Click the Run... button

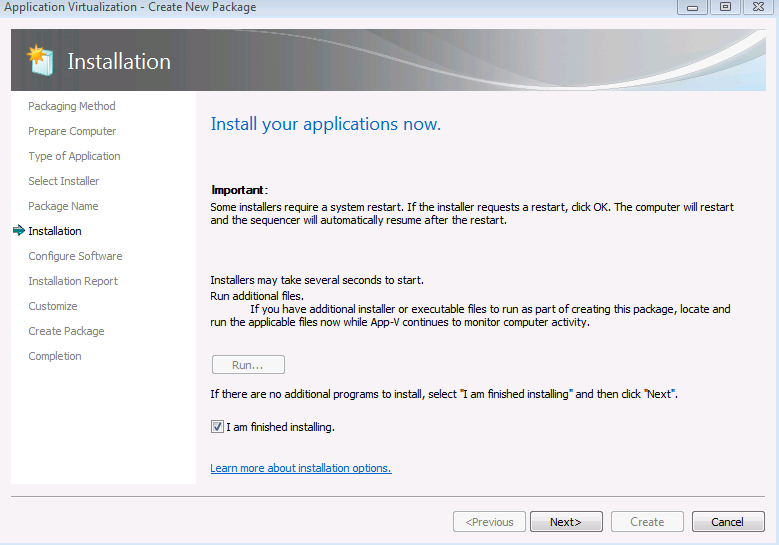click(248, 365)
